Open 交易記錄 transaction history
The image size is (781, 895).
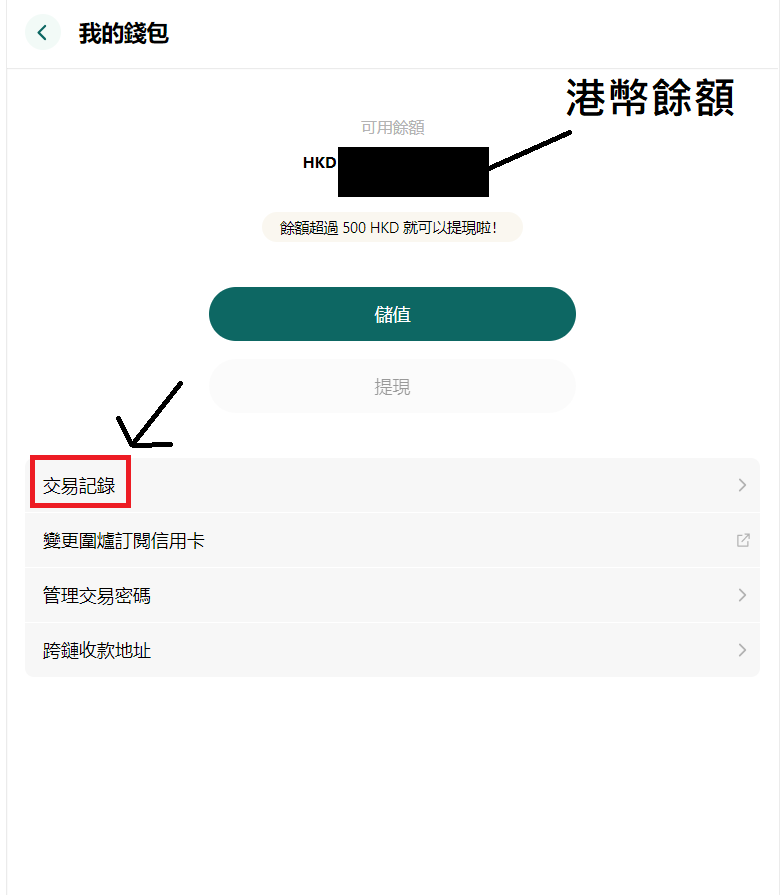(392, 485)
